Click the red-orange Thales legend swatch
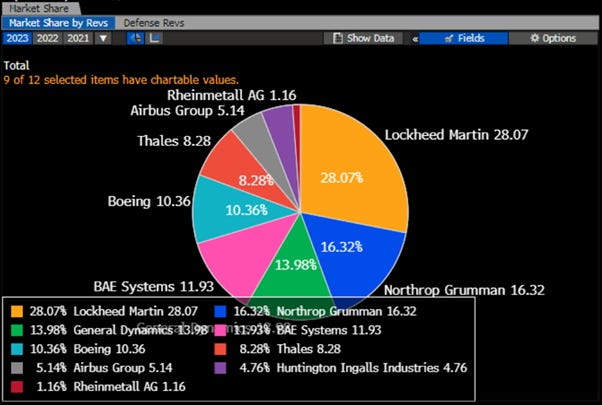Viewport: 602px width, 405px height. 220,349
